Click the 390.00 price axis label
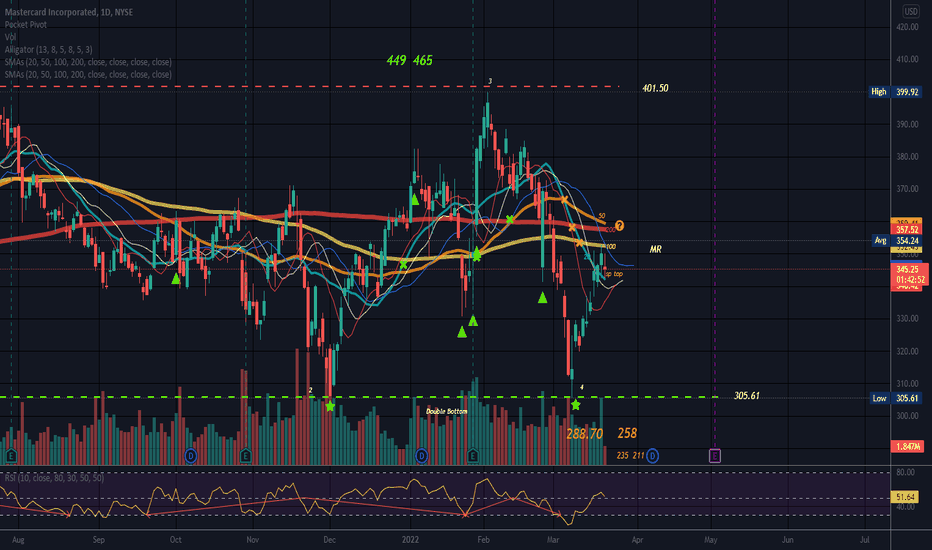 [x=907, y=124]
